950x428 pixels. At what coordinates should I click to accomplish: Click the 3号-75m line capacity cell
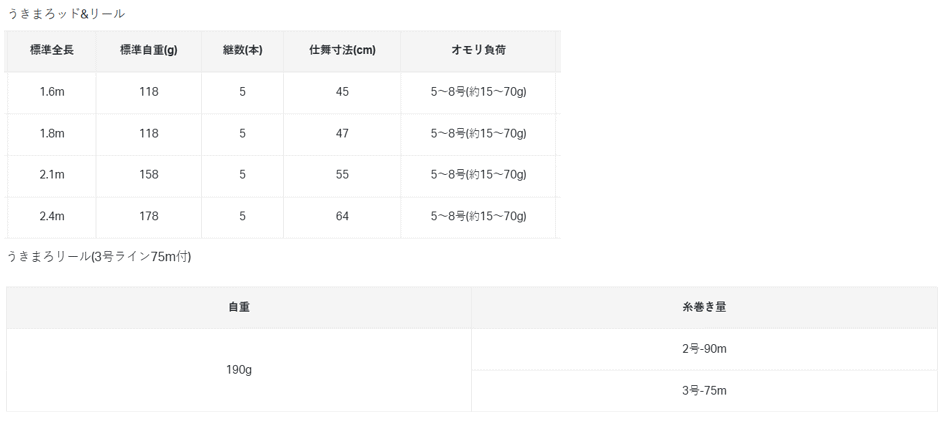tap(704, 391)
